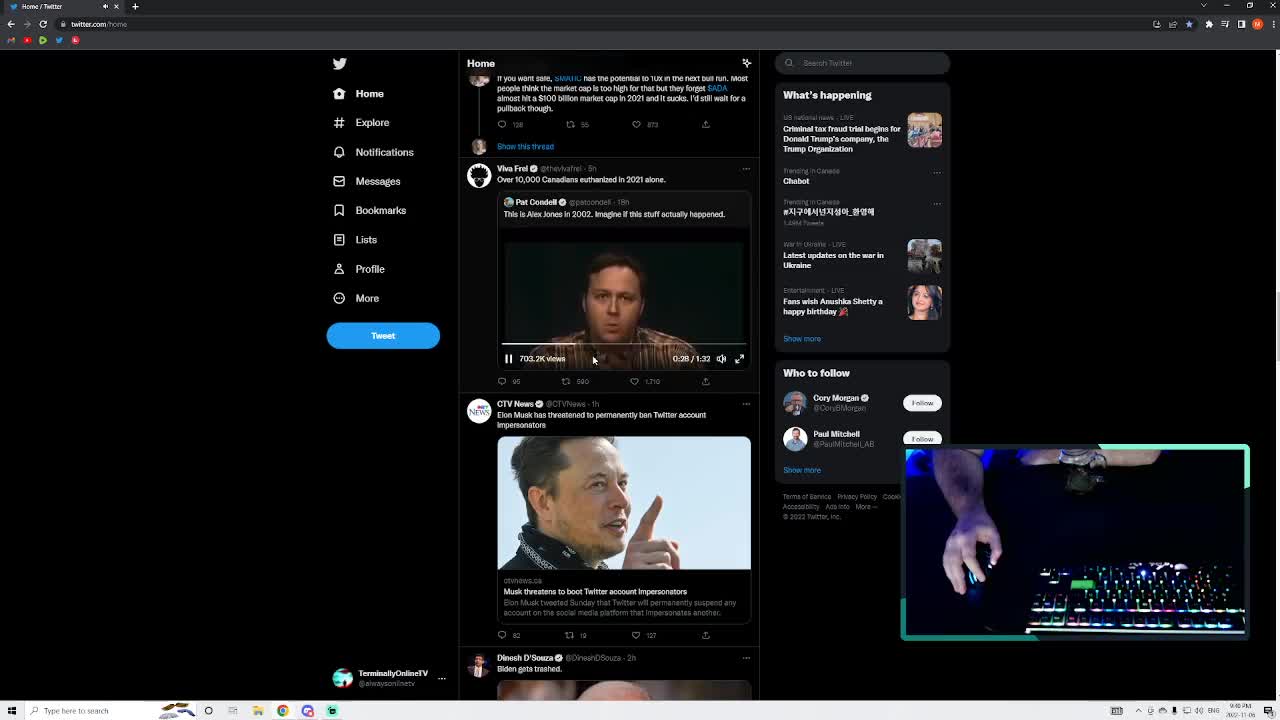Image resolution: width=1280 pixels, height=720 pixels.
Task: Seek on the video progress bar
Action: pos(624,345)
